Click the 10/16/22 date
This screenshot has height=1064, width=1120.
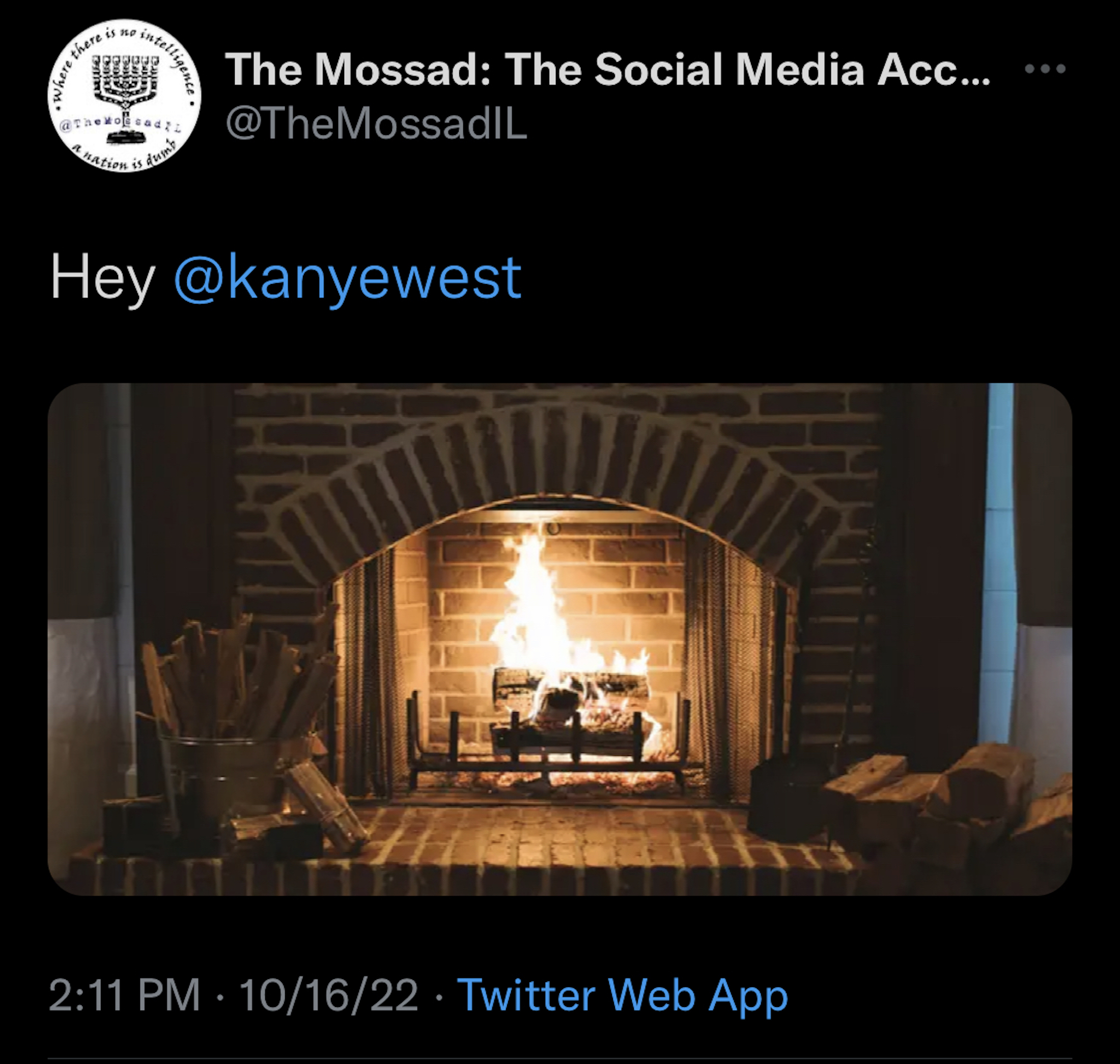[x=328, y=994]
